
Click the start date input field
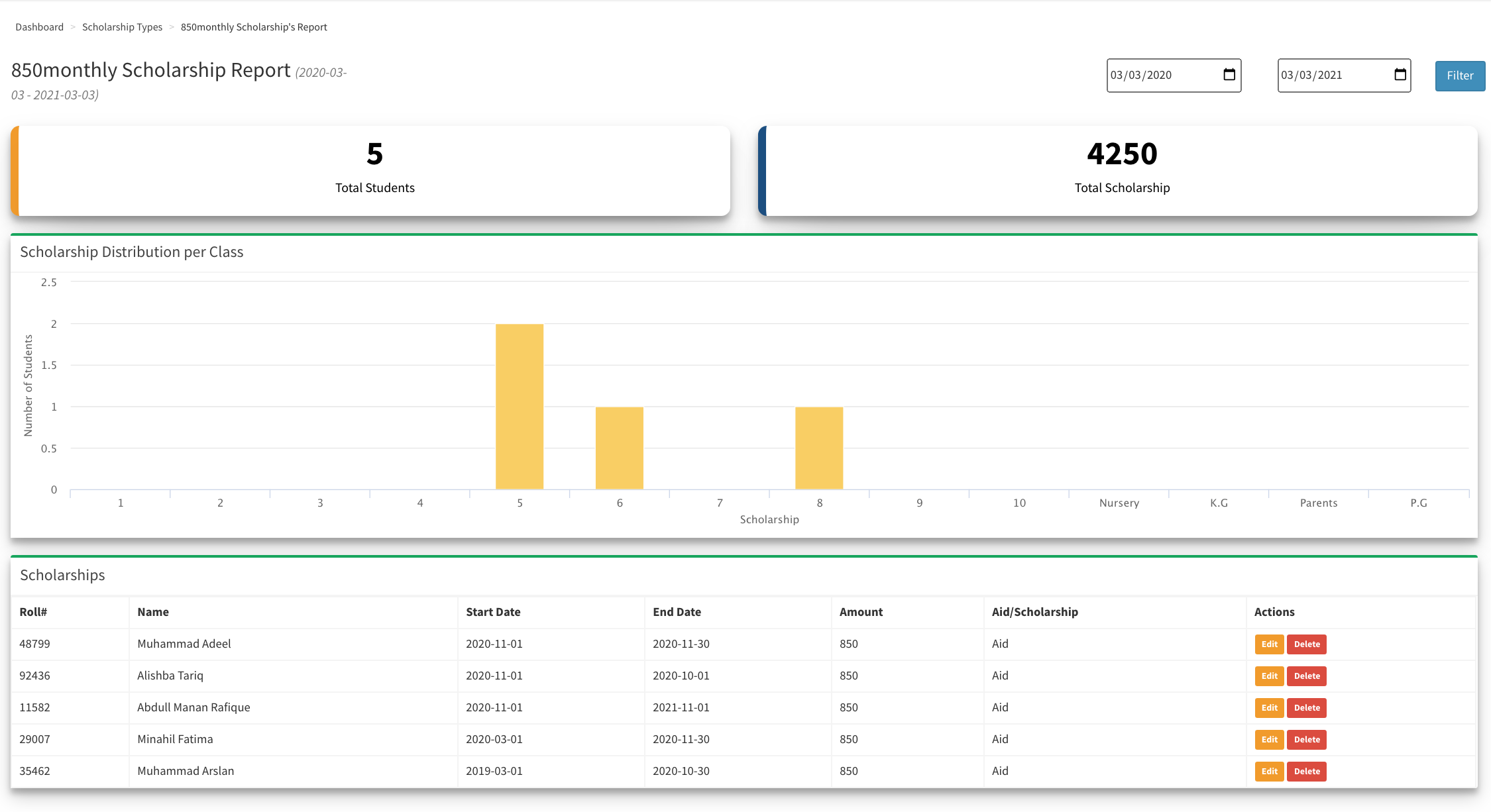1156,76
